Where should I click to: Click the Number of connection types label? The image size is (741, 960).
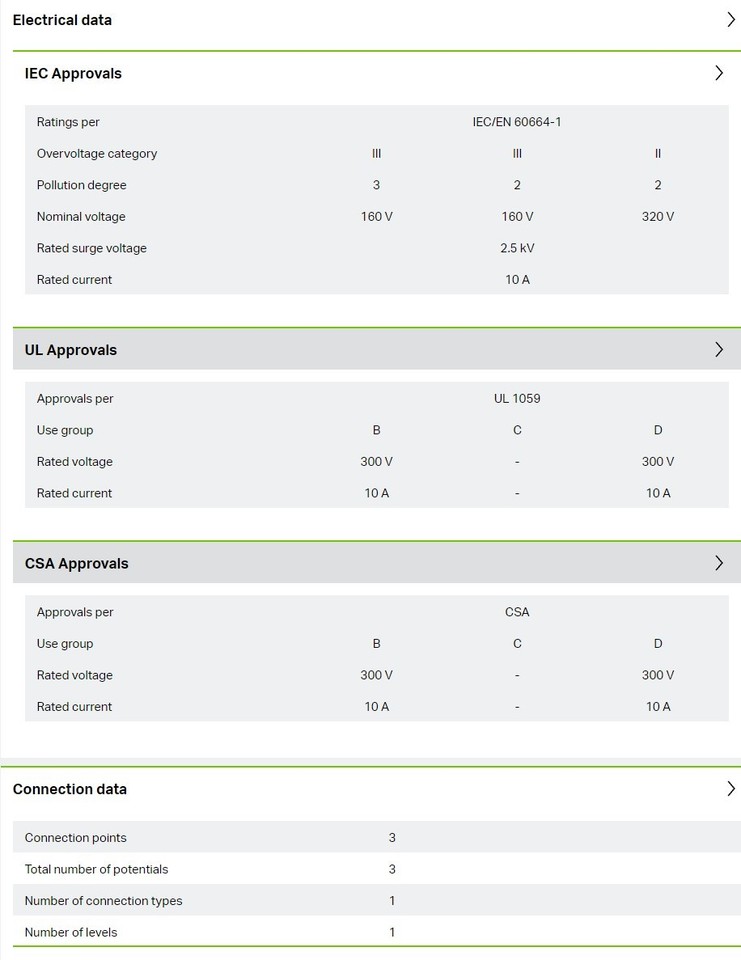click(104, 901)
